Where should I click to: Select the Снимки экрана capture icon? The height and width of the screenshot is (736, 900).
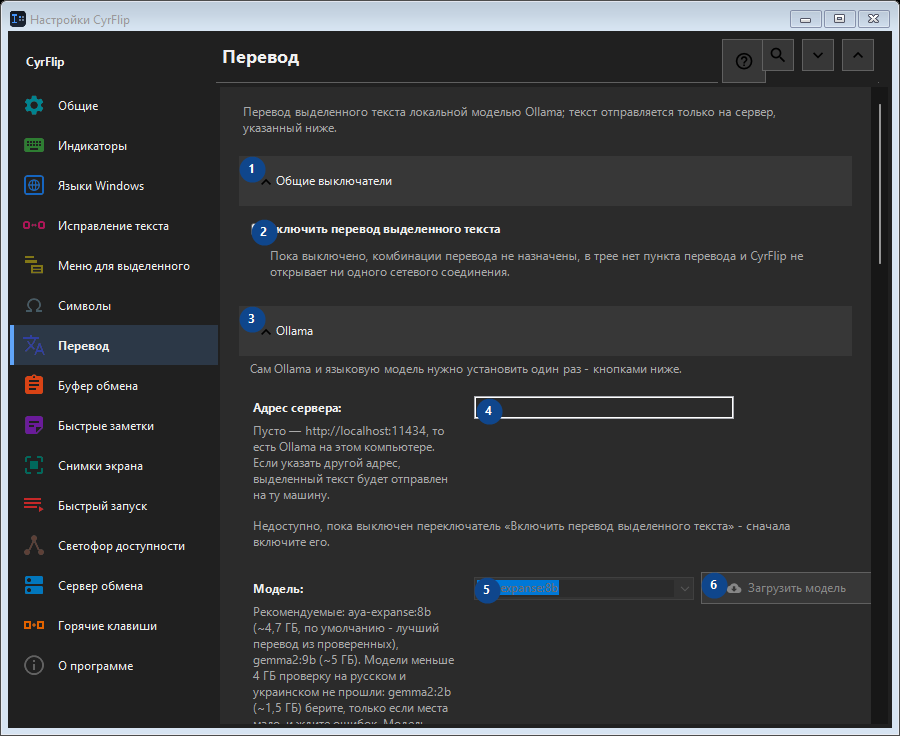(34, 466)
